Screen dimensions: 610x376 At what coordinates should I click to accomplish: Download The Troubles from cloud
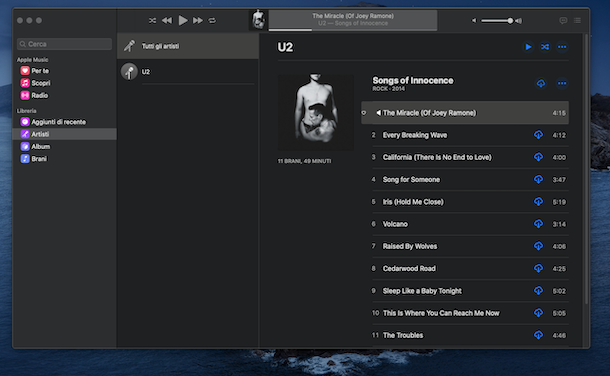(x=538, y=335)
